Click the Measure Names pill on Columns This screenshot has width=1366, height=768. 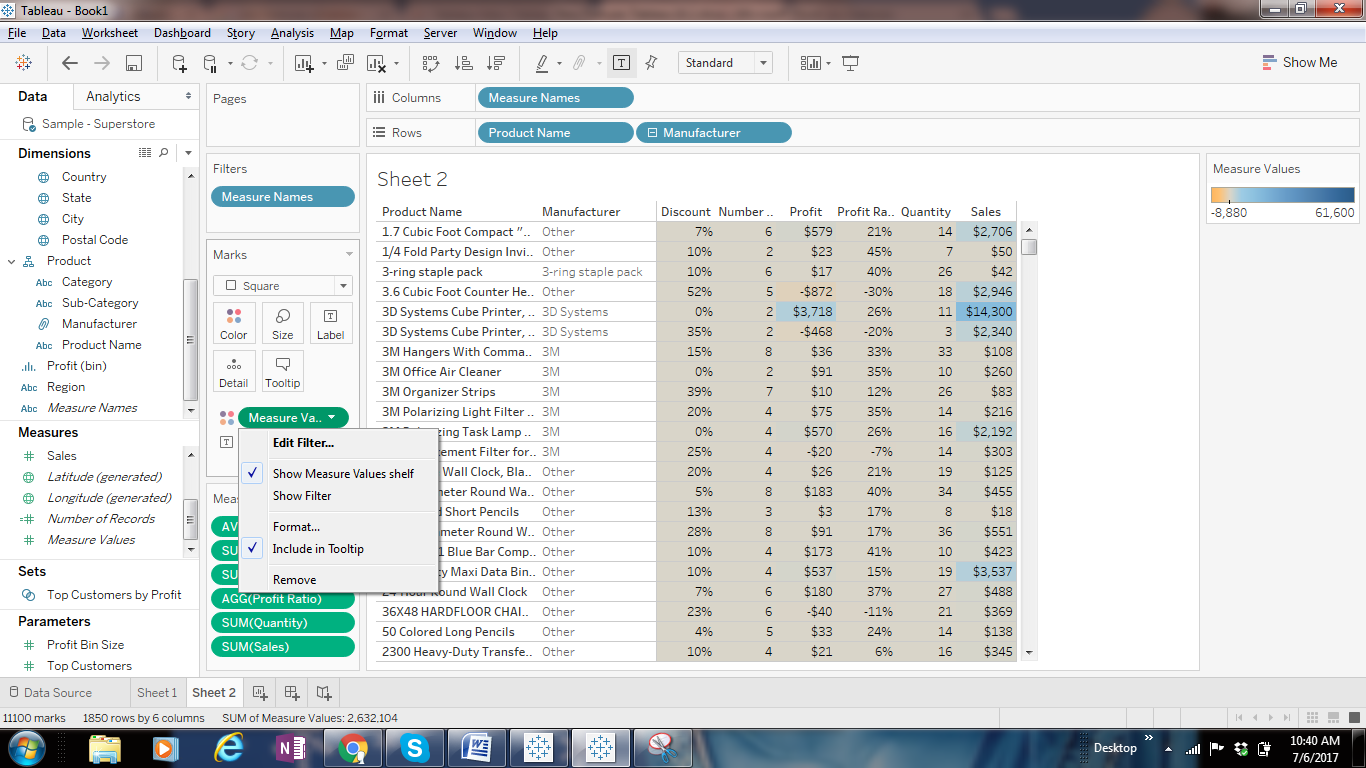(555, 98)
